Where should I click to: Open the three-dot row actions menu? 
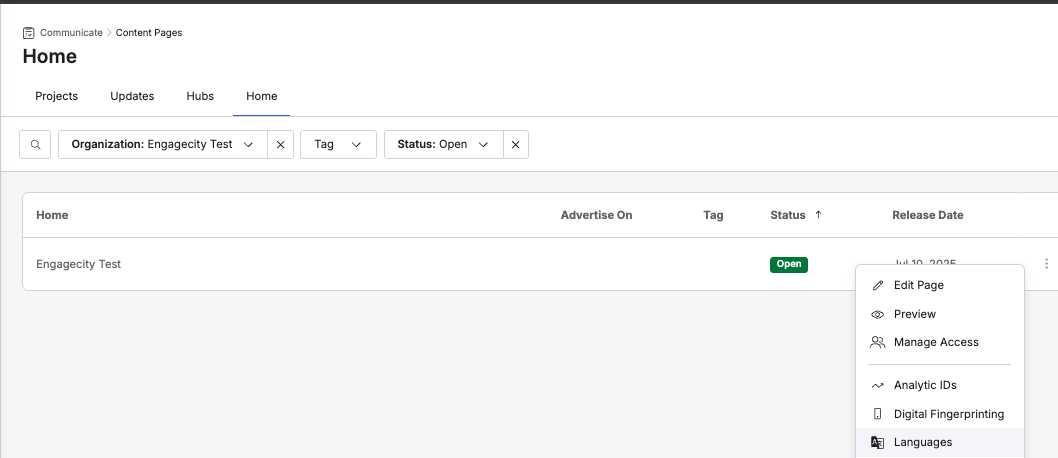coord(1046,264)
